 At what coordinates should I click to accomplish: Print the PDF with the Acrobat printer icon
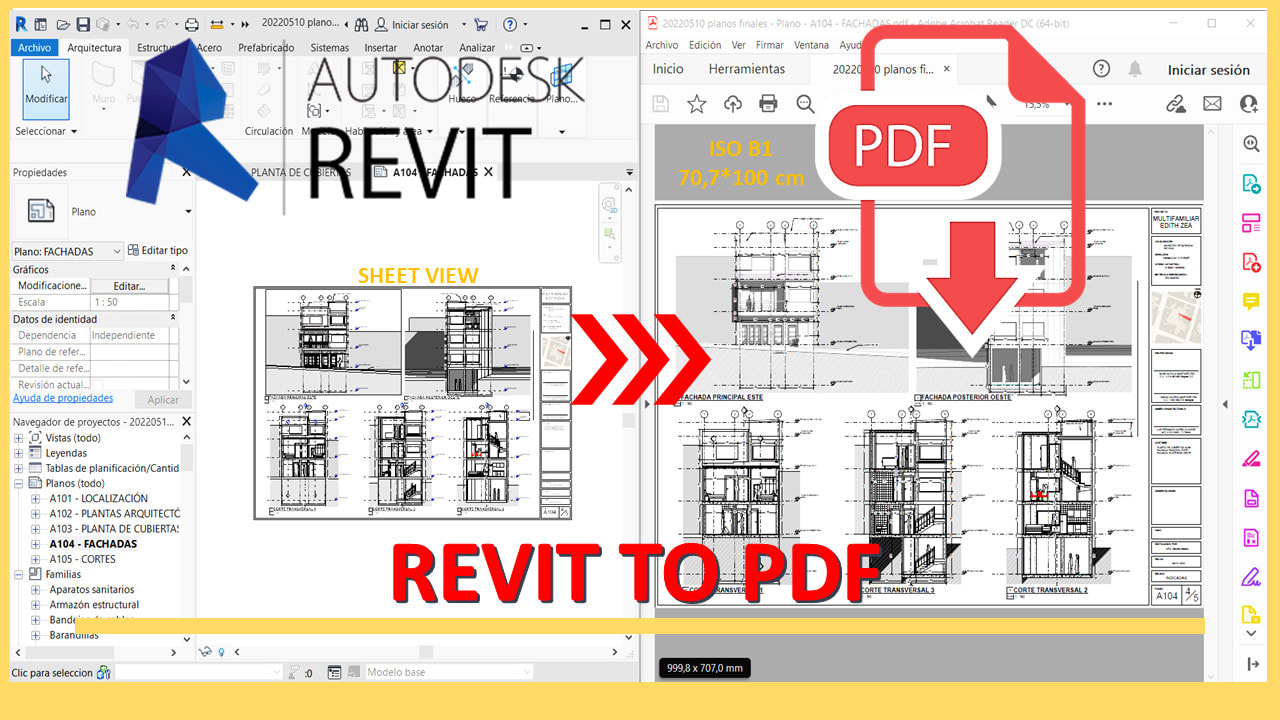pyautogui.click(x=768, y=103)
